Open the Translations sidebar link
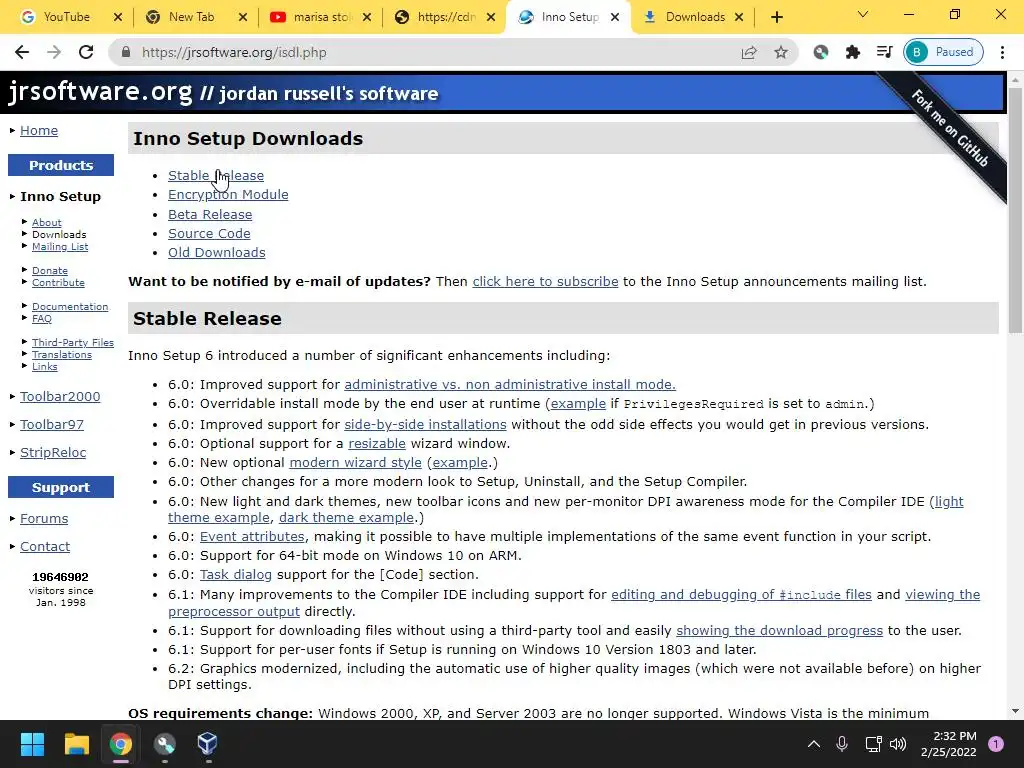Image resolution: width=1024 pixels, height=768 pixels. click(62, 355)
